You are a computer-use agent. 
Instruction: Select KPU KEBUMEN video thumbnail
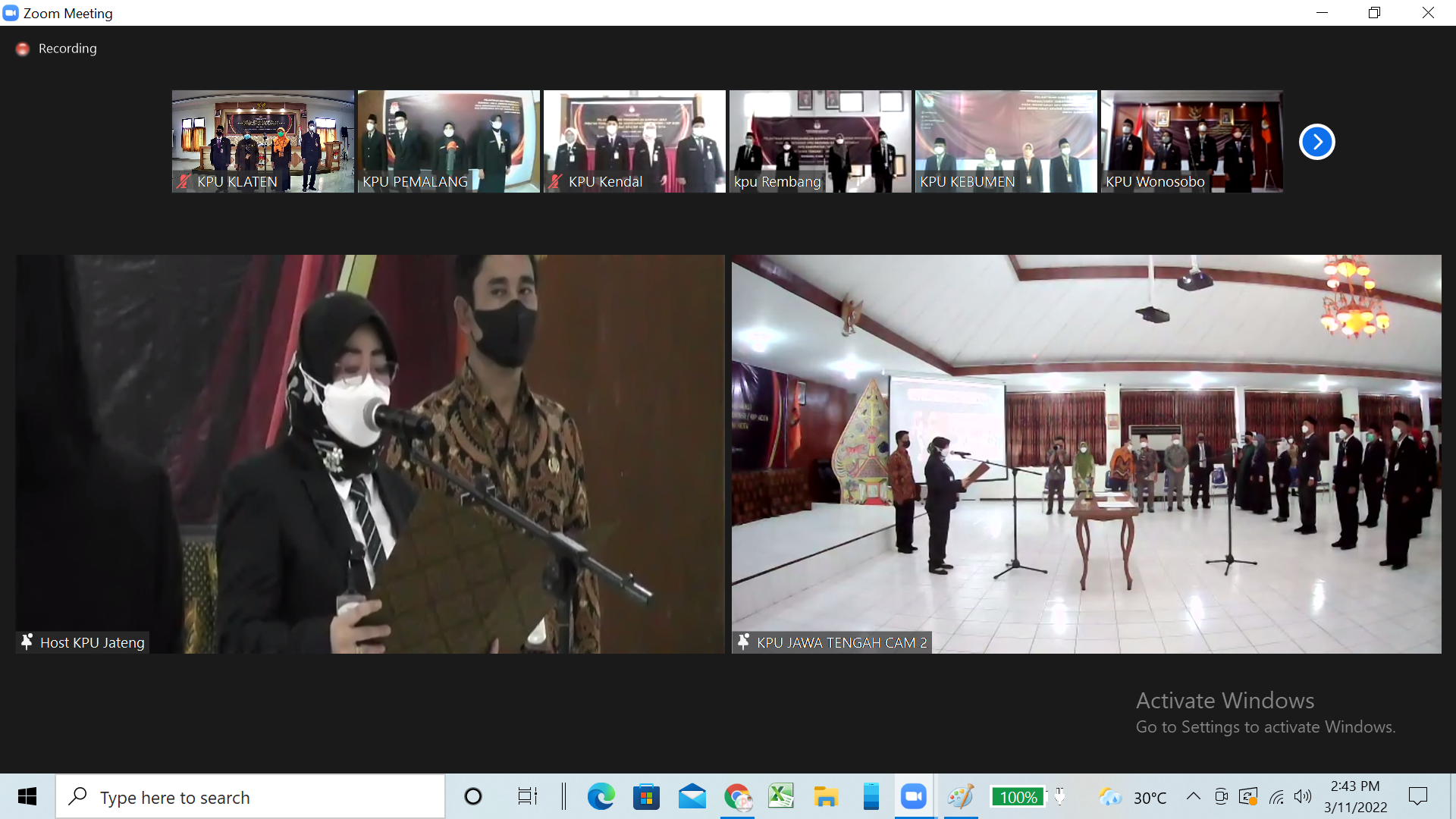point(1006,141)
